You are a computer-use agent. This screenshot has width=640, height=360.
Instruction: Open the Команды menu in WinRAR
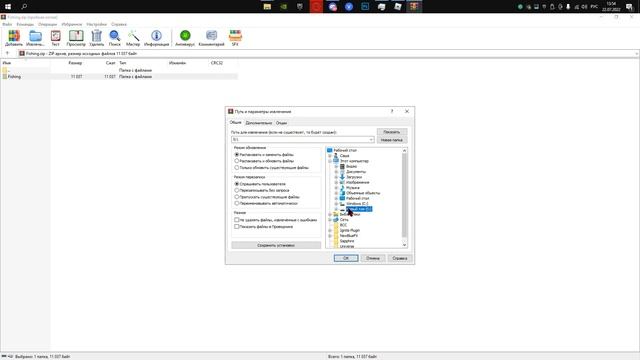coord(25,24)
